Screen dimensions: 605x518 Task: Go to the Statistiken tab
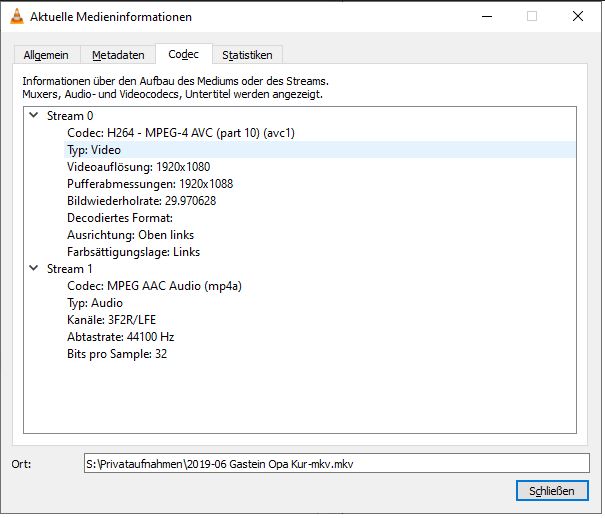(247, 55)
